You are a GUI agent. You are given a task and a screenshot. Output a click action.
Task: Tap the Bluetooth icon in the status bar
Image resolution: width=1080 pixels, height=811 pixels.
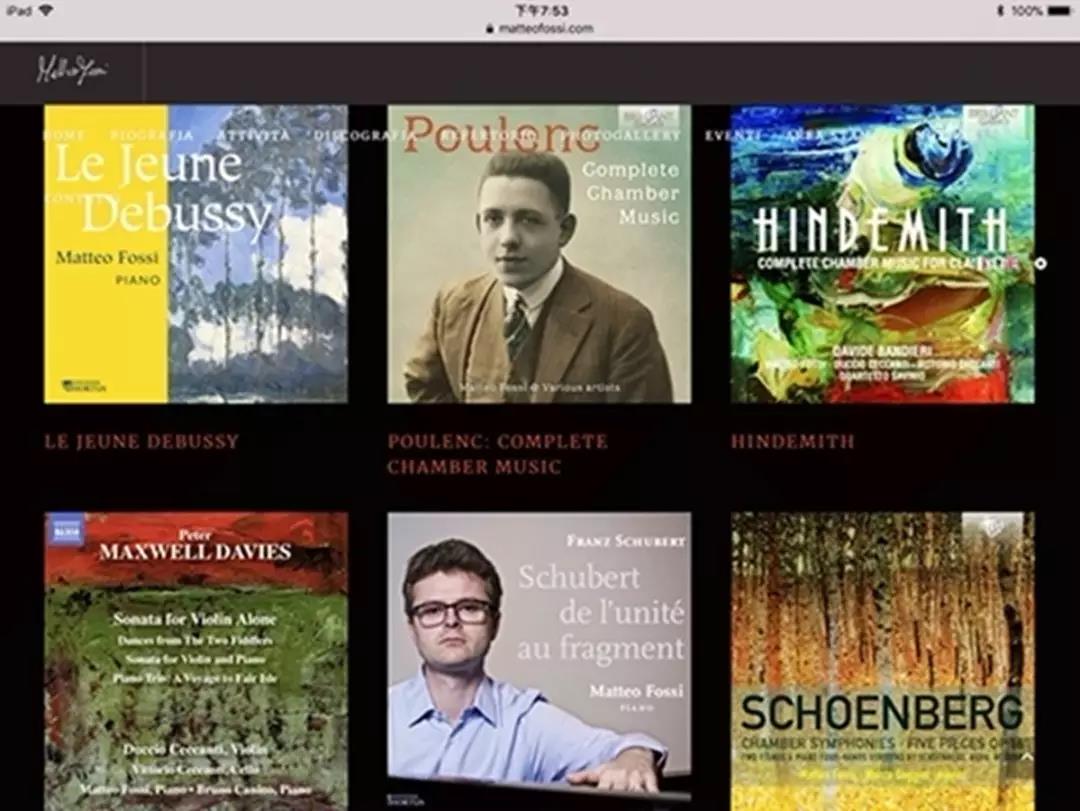[x=1000, y=10]
